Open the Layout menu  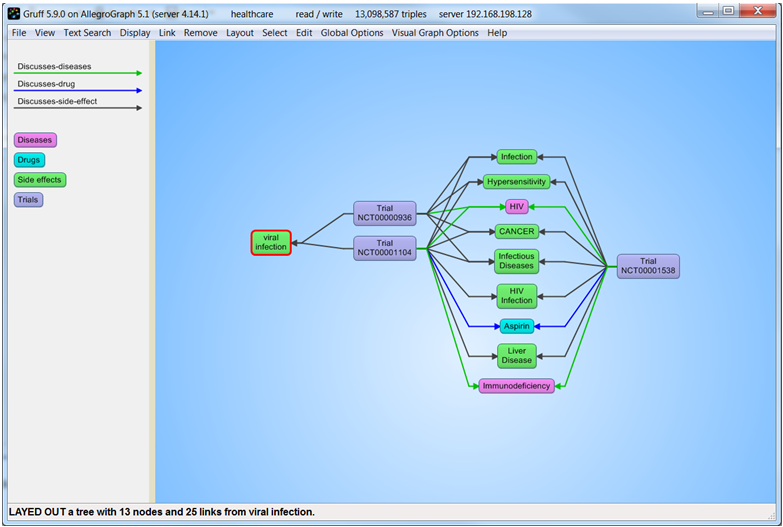click(239, 33)
